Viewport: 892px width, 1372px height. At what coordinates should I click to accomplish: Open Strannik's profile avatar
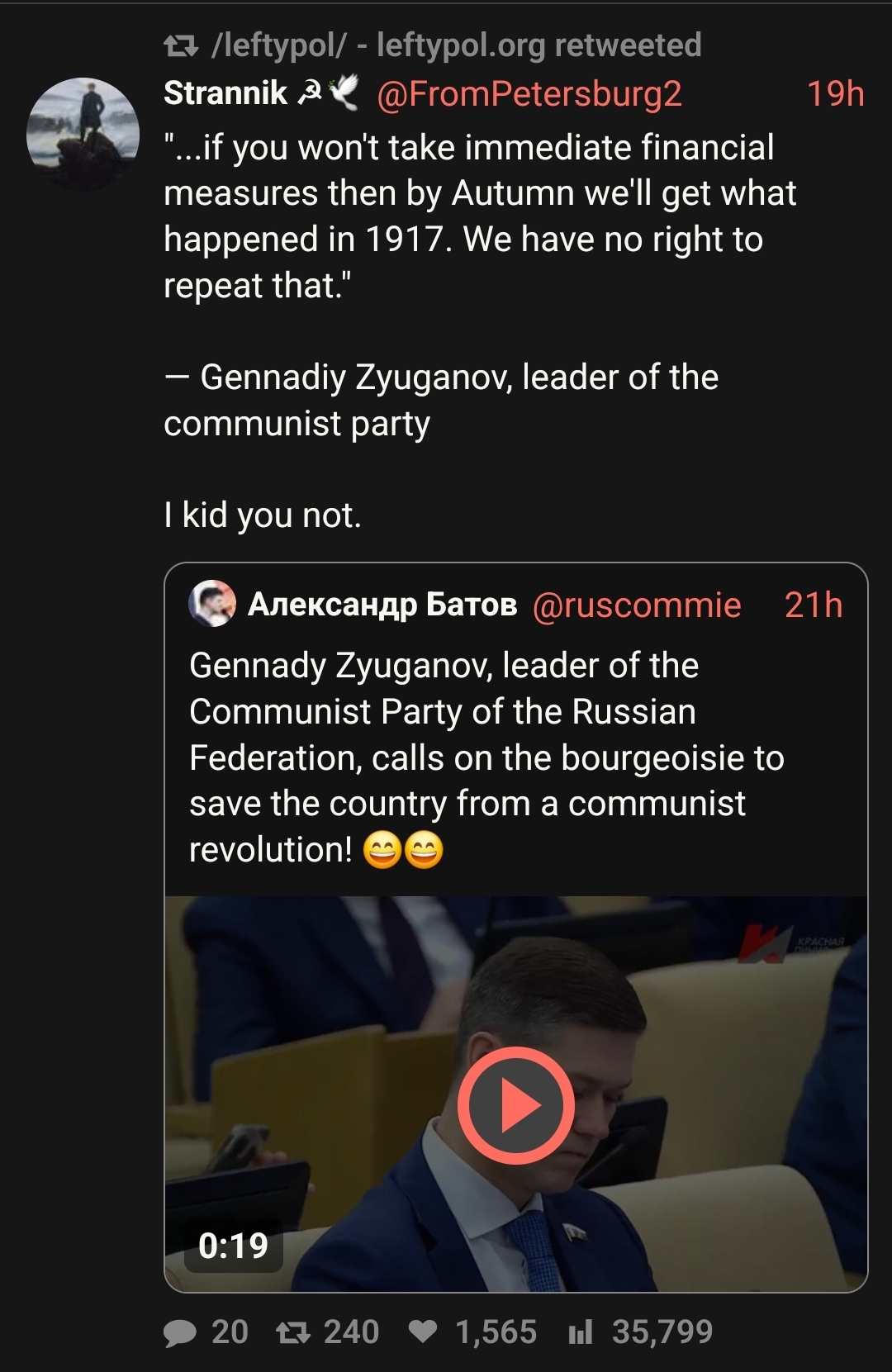[83, 134]
